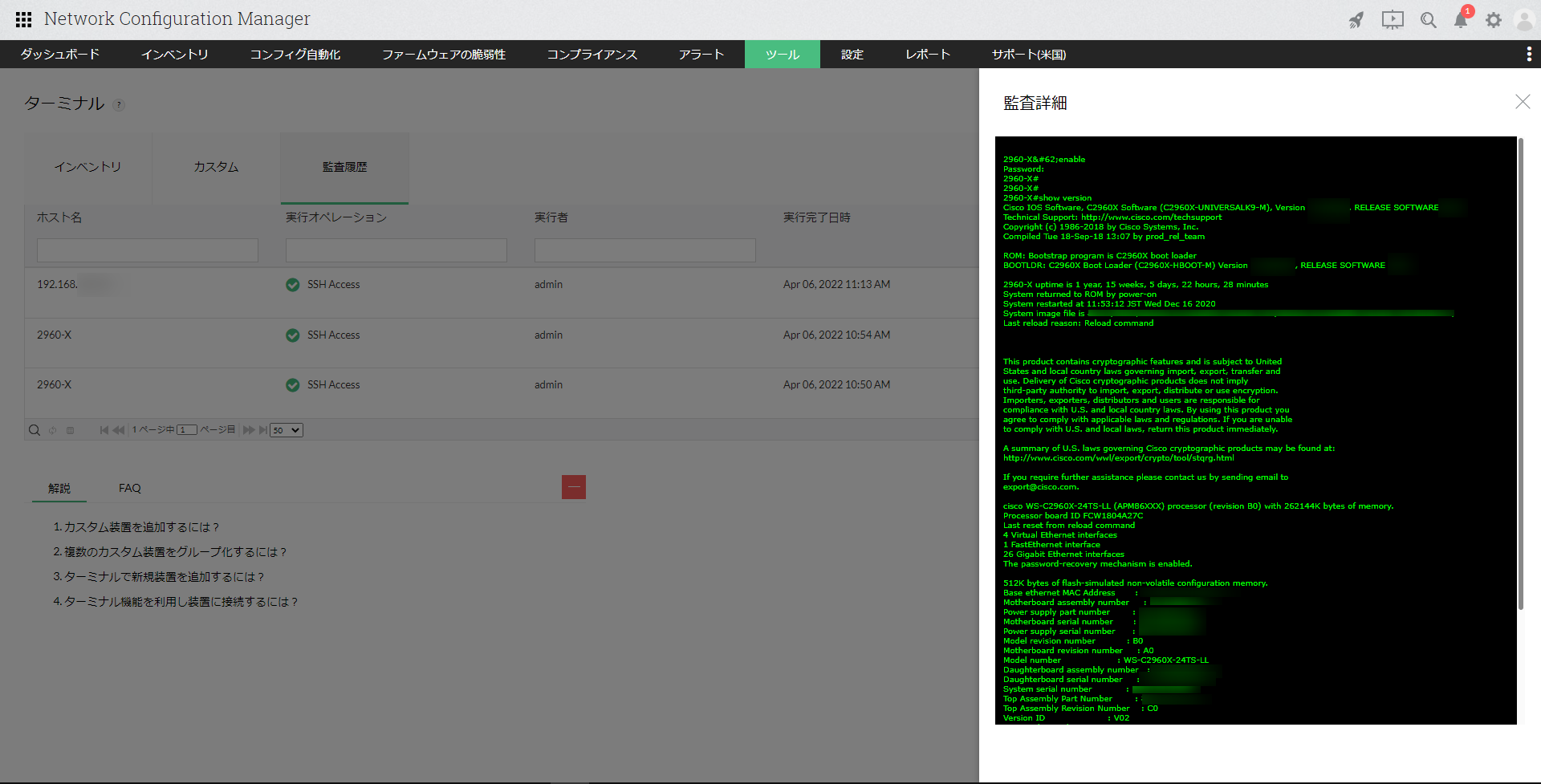Click the 実行者 filter input field
The width and height of the screenshot is (1541, 784).
[645, 250]
